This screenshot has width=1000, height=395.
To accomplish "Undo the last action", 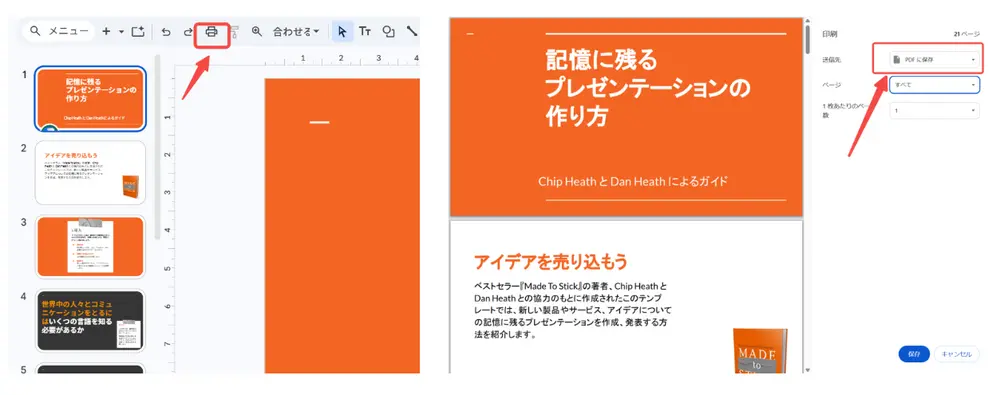I will [x=166, y=32].
